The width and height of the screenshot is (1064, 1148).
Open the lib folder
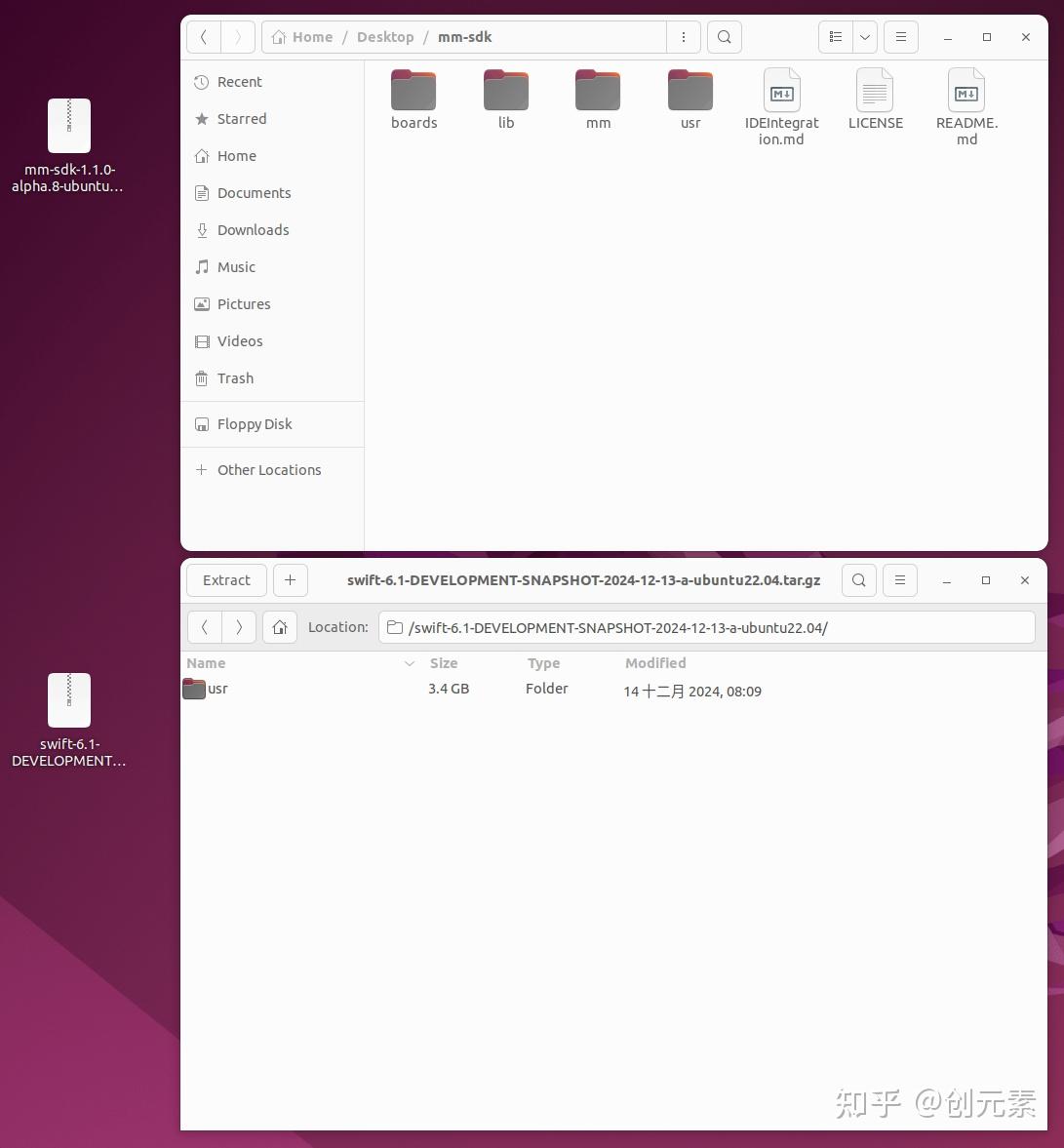[506, 99]
